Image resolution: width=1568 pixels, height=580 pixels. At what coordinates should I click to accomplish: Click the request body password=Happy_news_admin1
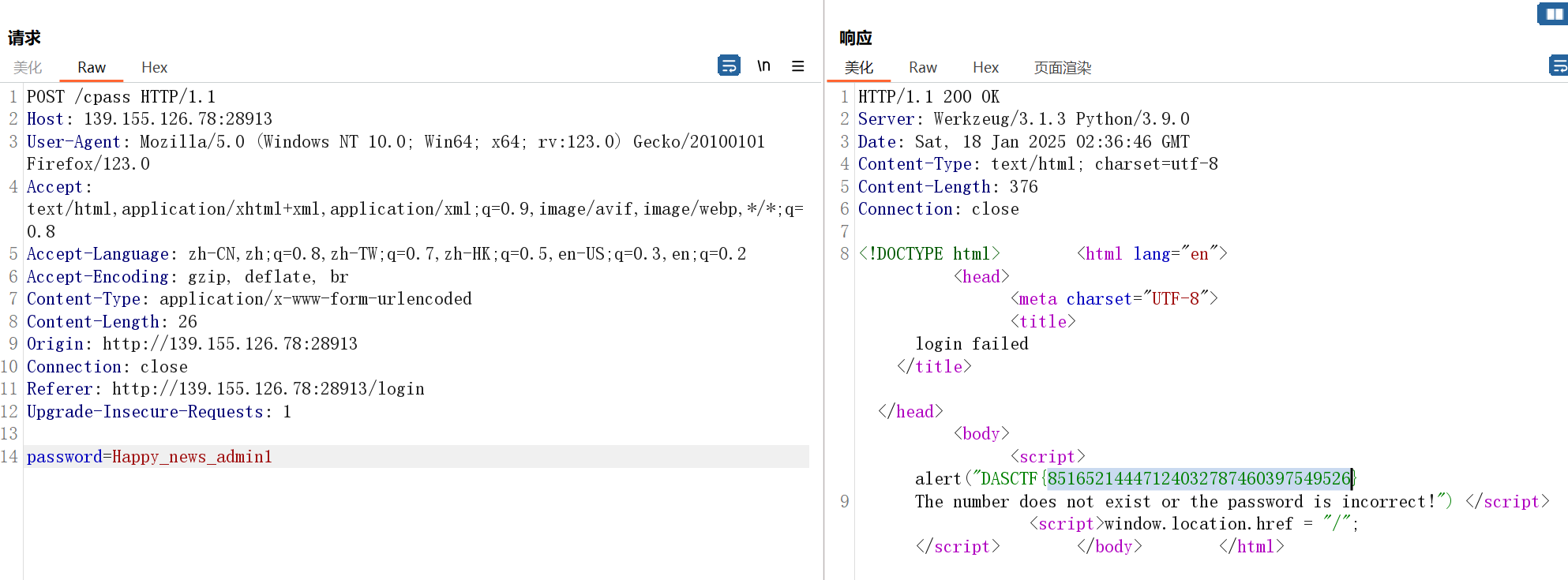coord(149,457)
